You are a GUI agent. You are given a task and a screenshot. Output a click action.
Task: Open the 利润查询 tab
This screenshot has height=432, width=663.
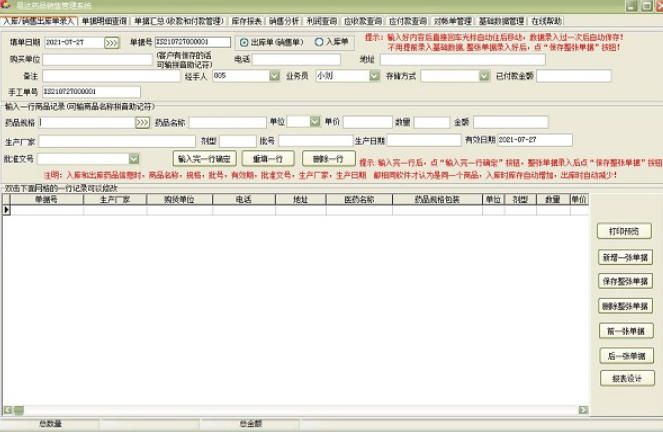tap(321, 21)
